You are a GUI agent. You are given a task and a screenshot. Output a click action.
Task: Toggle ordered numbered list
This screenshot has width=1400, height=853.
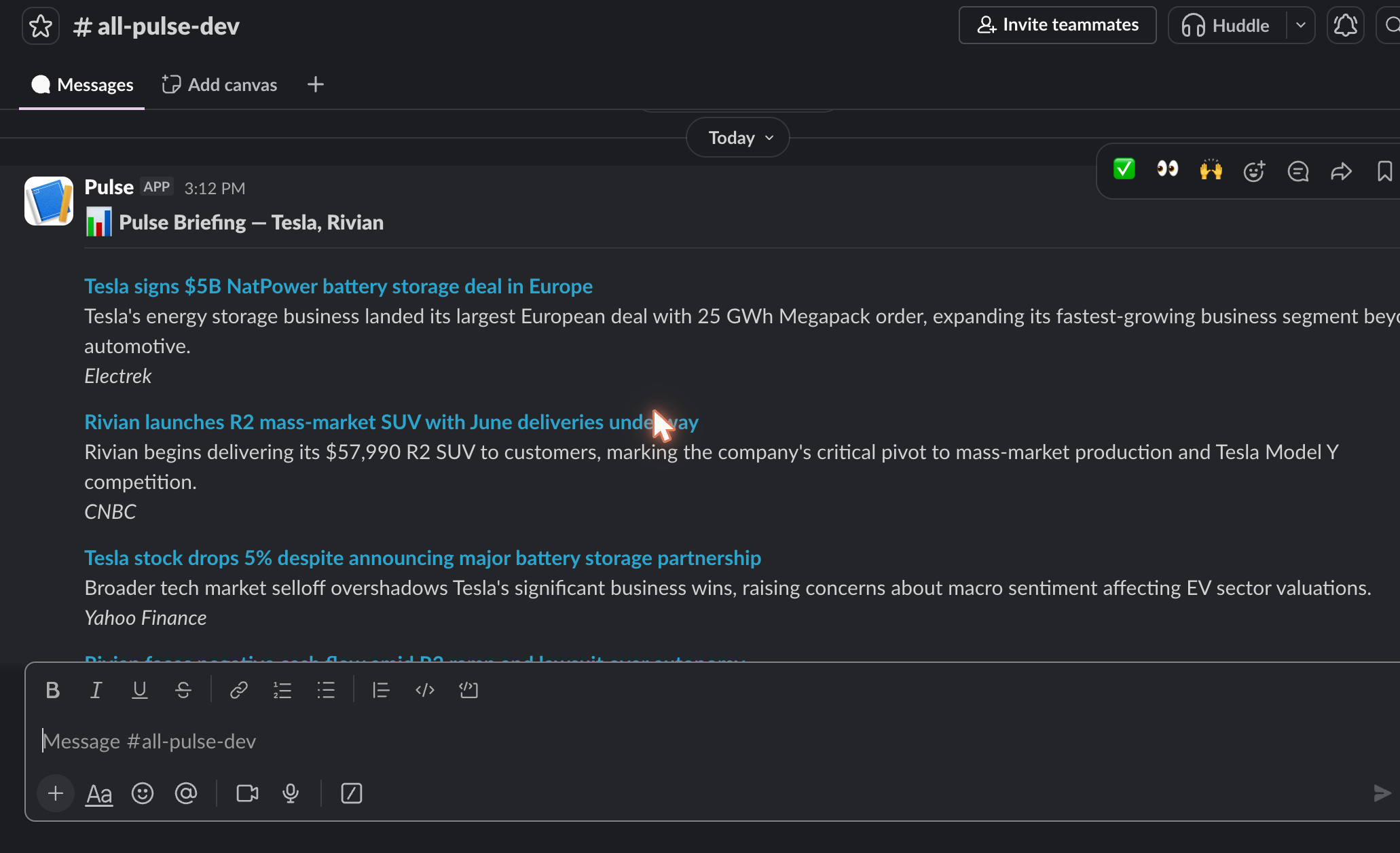click(x=282, y=690)
